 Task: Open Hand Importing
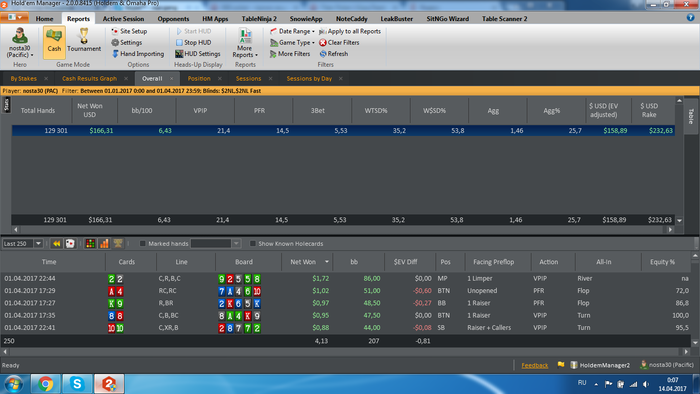(138, 54)
